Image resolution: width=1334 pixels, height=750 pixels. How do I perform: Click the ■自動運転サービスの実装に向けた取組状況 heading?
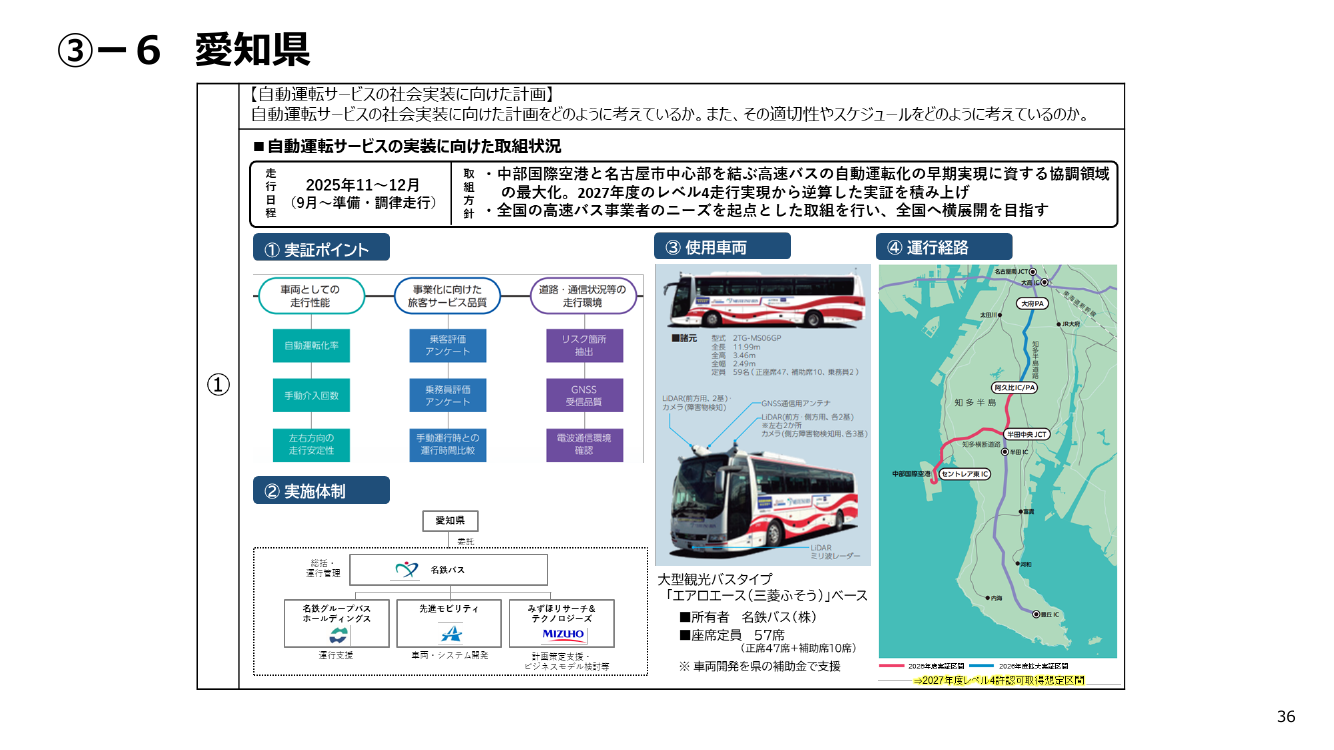coord(407,146)
